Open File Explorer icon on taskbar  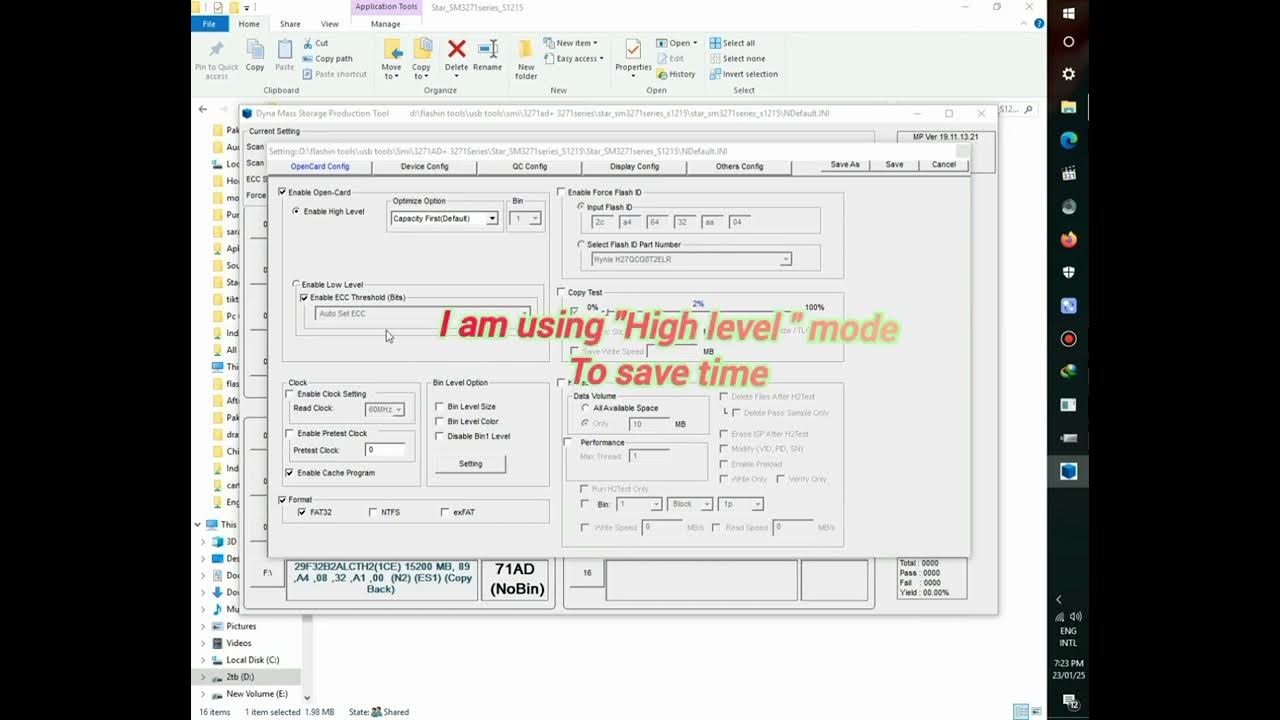(x=1068, y=107)
